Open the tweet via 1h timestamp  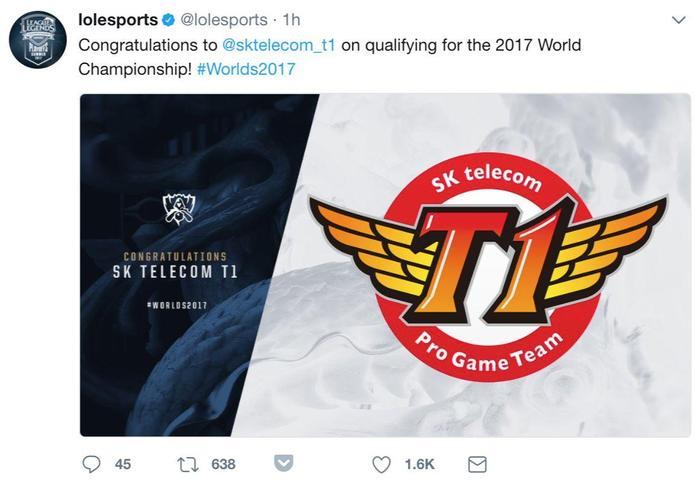coord(292,20)
